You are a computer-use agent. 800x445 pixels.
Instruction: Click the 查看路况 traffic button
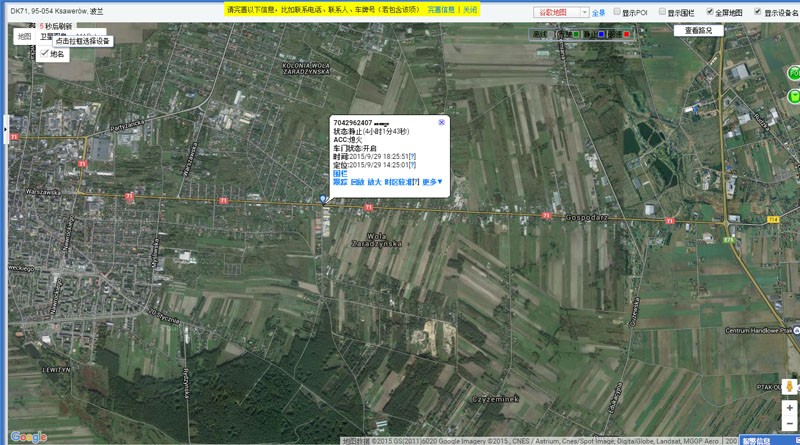point(698,30)
